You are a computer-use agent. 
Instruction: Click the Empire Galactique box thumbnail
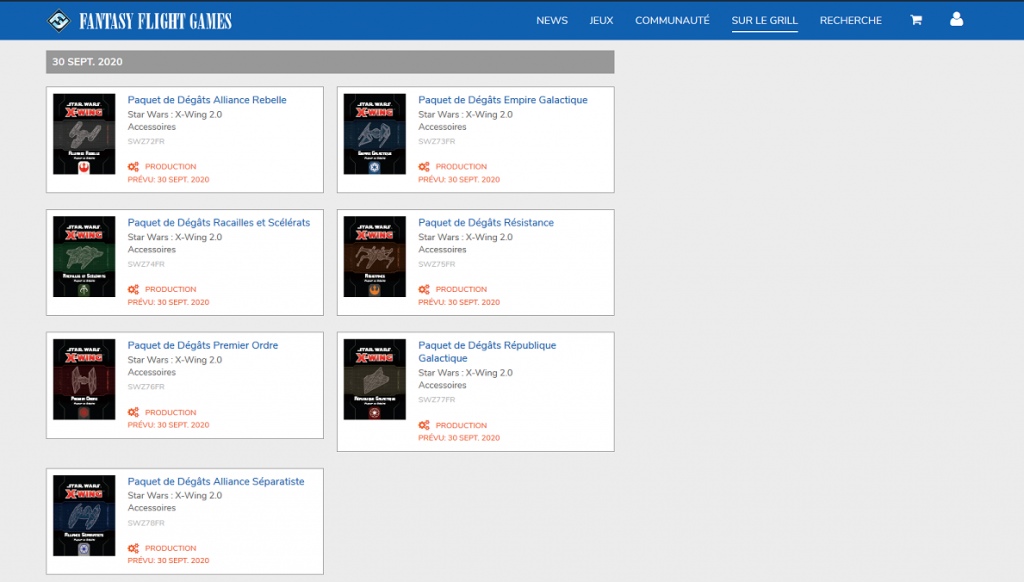coord(375,134)
